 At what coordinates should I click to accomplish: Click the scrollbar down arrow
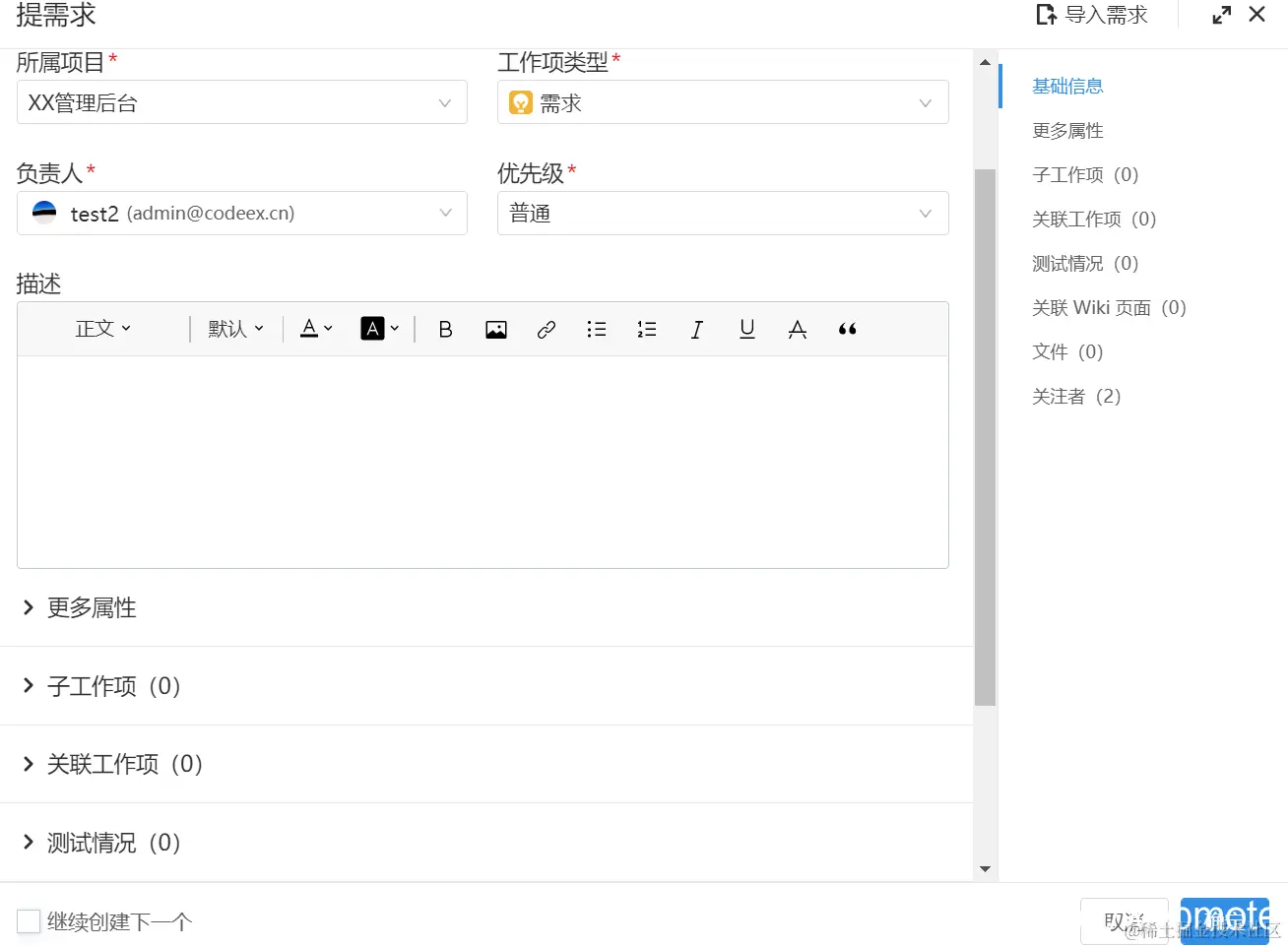click(985, 869)
